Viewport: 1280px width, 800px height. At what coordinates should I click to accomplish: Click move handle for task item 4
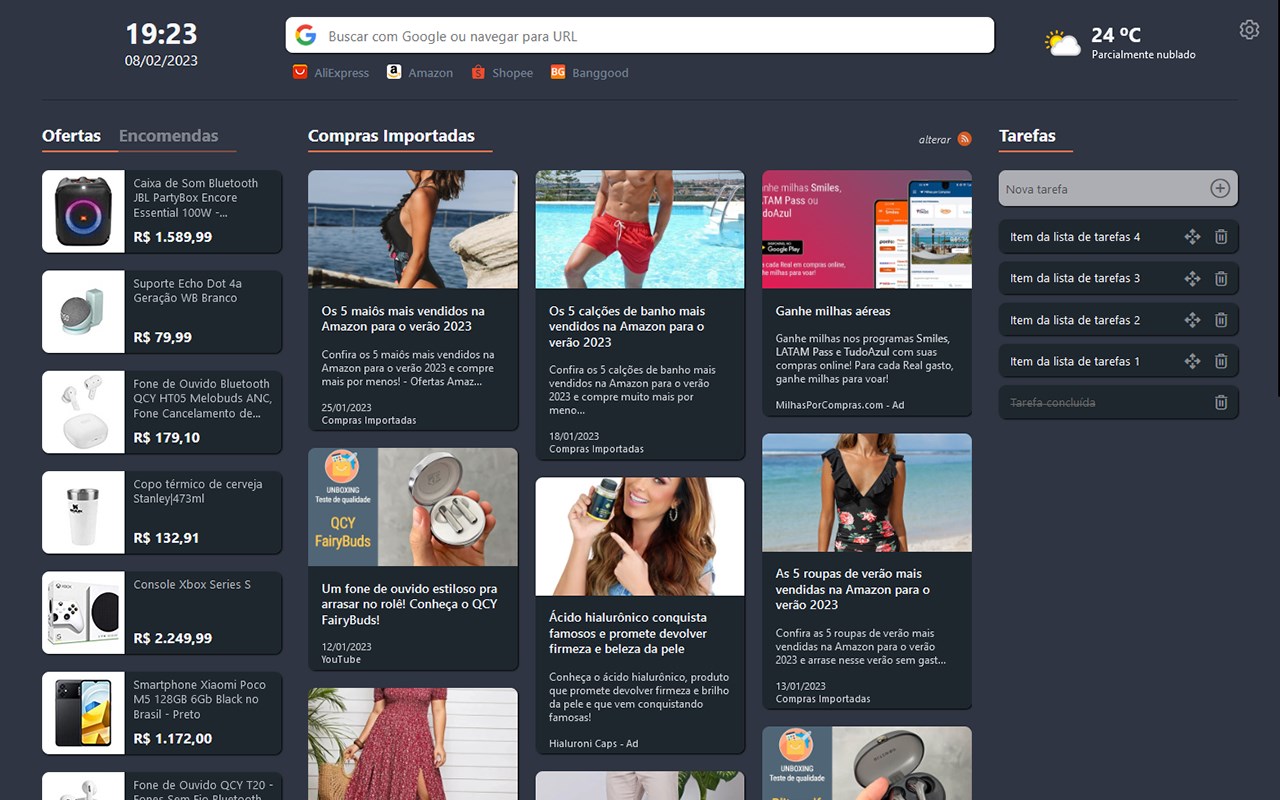pos(1192,237)
